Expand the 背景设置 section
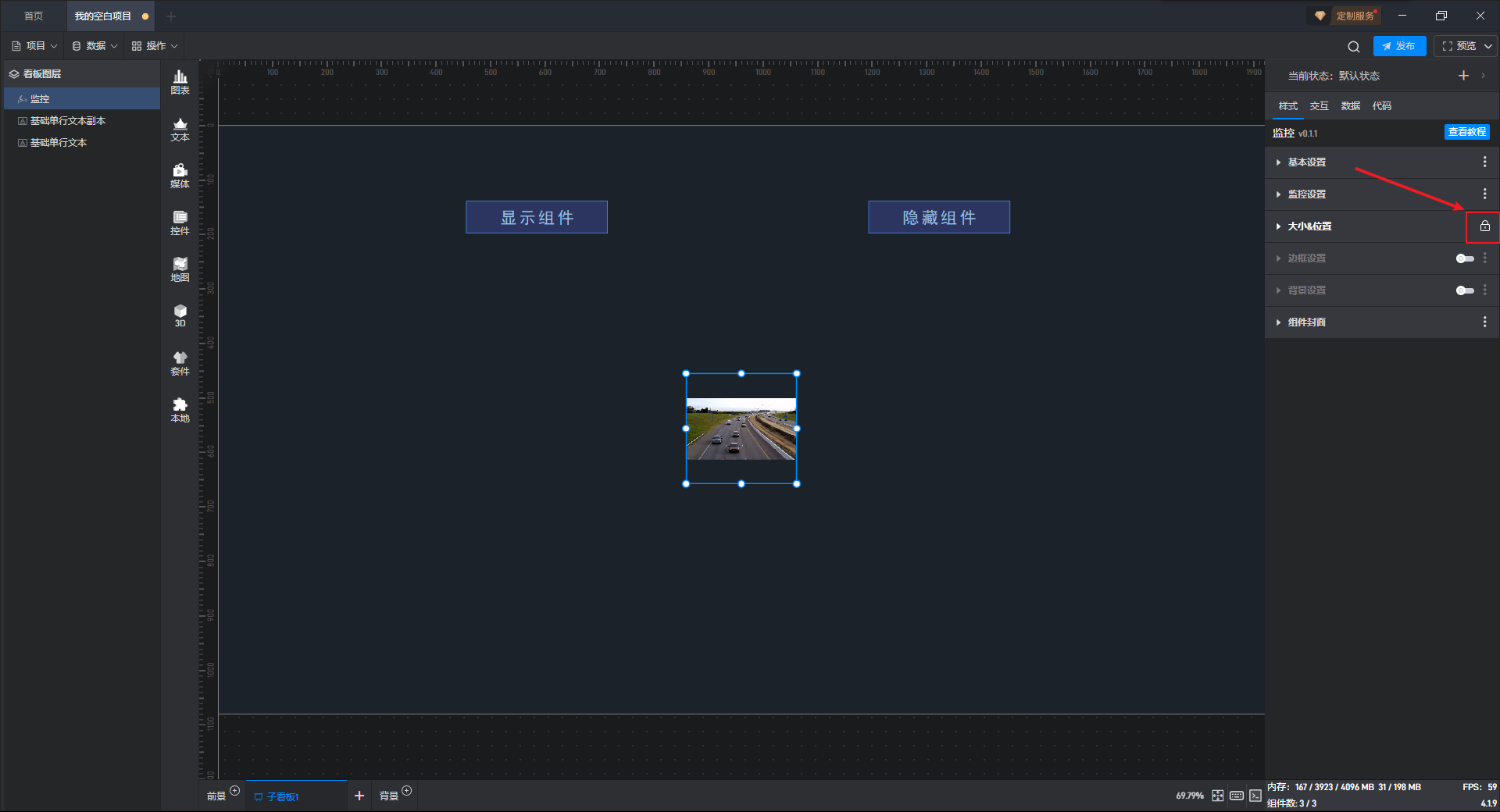Screen dimensions: 1500x812 1278,290
